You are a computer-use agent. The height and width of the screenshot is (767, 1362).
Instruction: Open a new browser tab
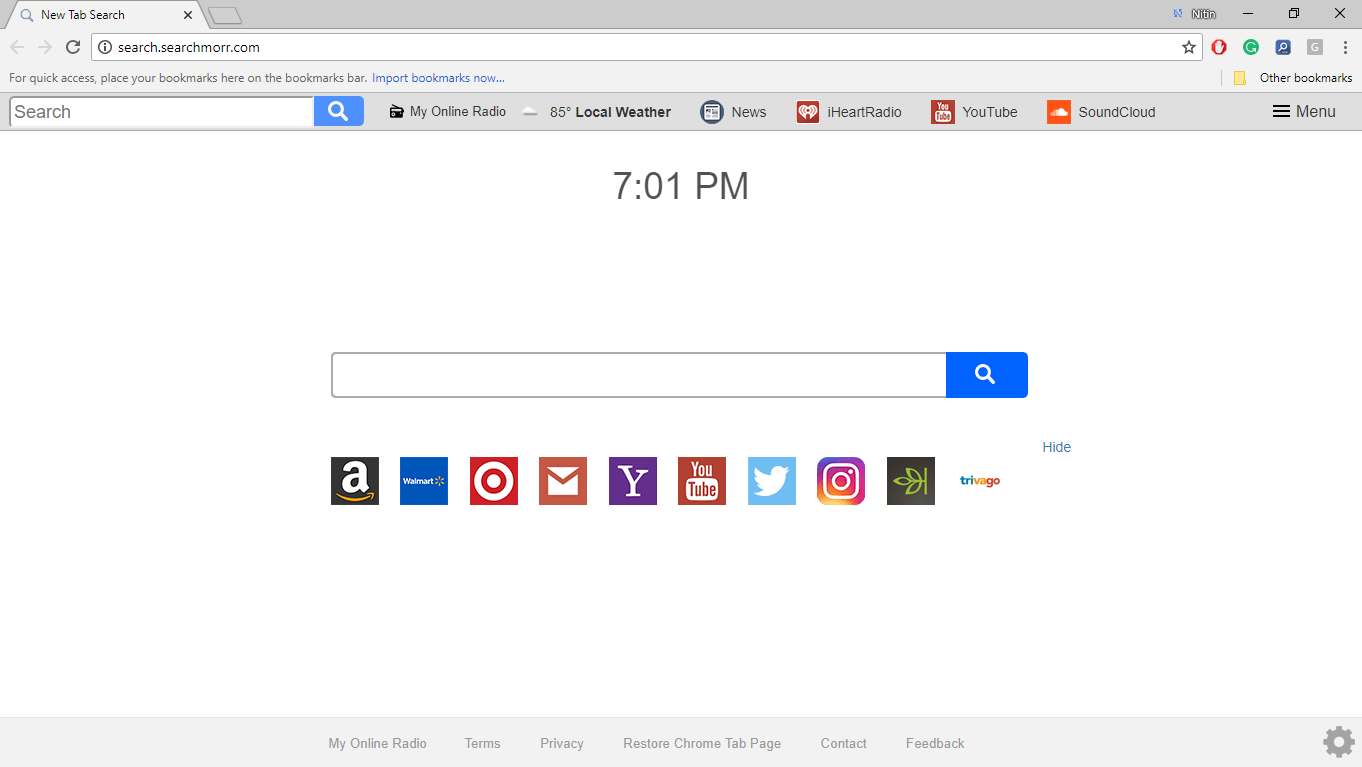[225, 15]
